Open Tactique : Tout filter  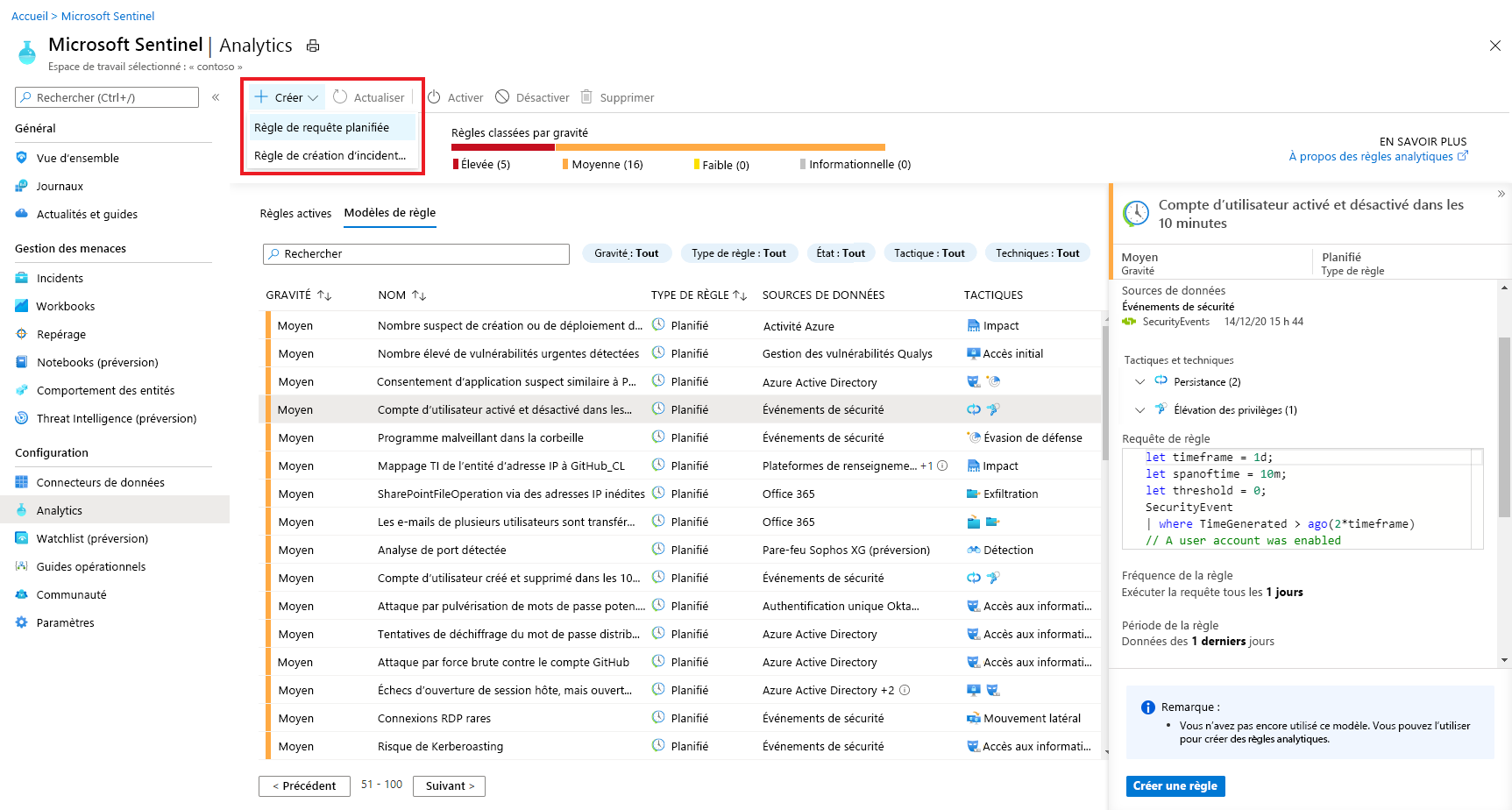[929, 253]
